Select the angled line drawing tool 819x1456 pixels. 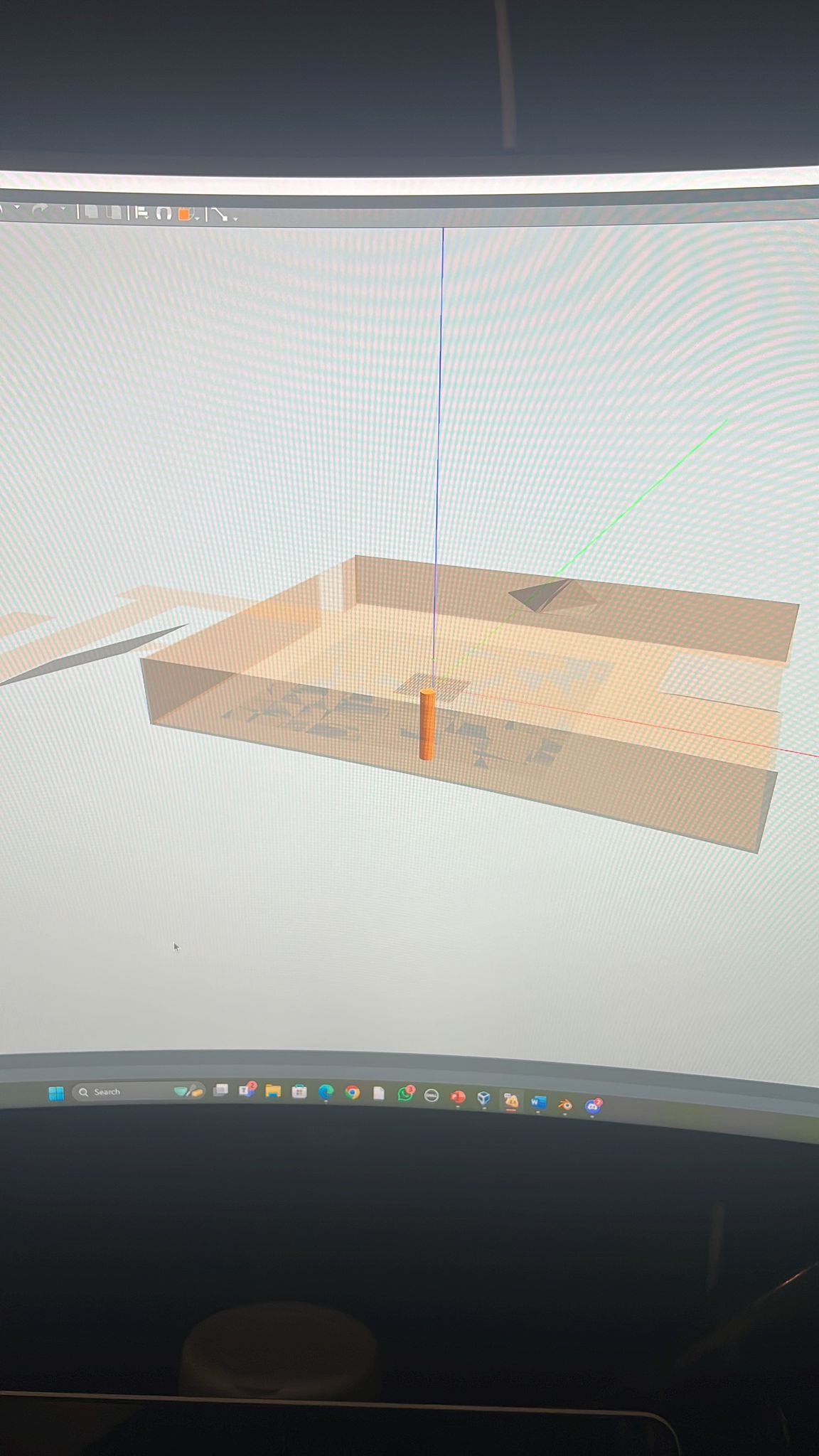click(219, 214)
